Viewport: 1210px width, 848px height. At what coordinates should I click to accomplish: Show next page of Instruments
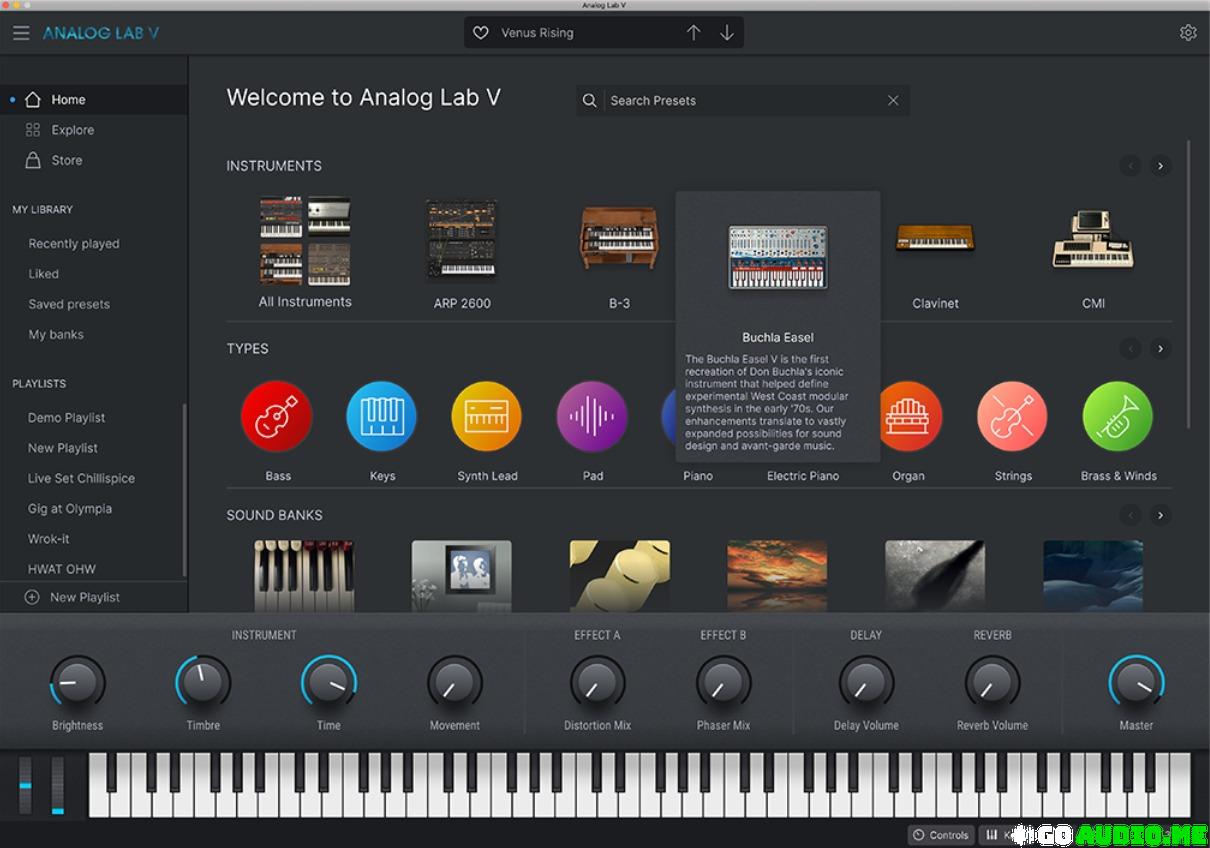click(x=1160, y=166)
